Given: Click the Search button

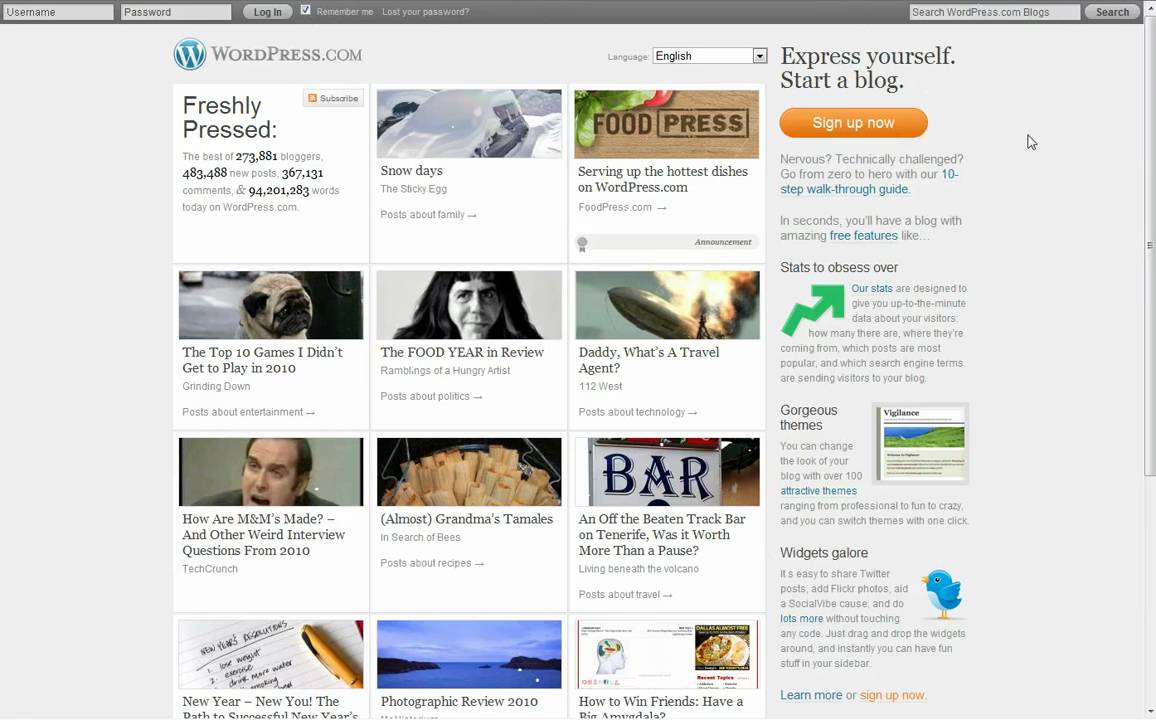Looking at the screenshot, I should point(1112,12).
